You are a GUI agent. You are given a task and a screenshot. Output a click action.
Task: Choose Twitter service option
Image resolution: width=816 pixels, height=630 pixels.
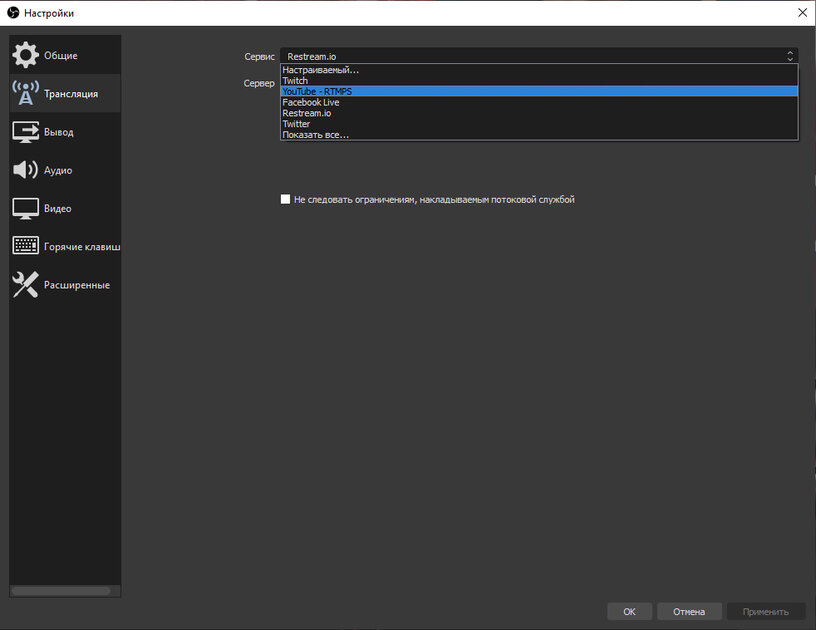pyautogui.click(x=539, y=124)
